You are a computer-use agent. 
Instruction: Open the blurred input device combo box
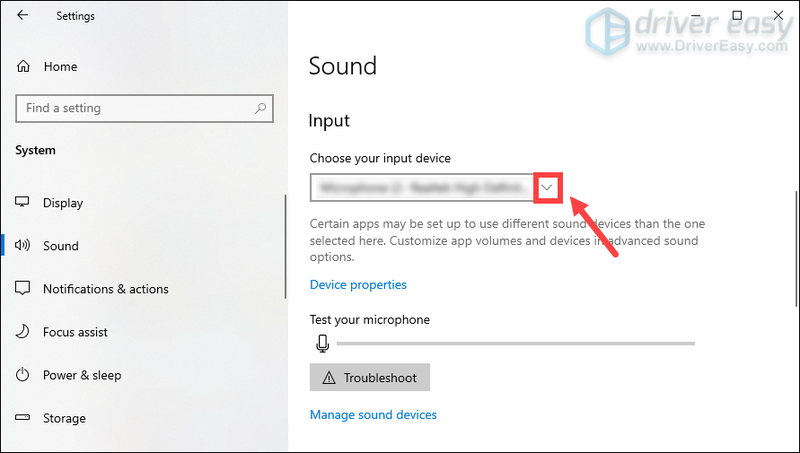pos(422,188)
